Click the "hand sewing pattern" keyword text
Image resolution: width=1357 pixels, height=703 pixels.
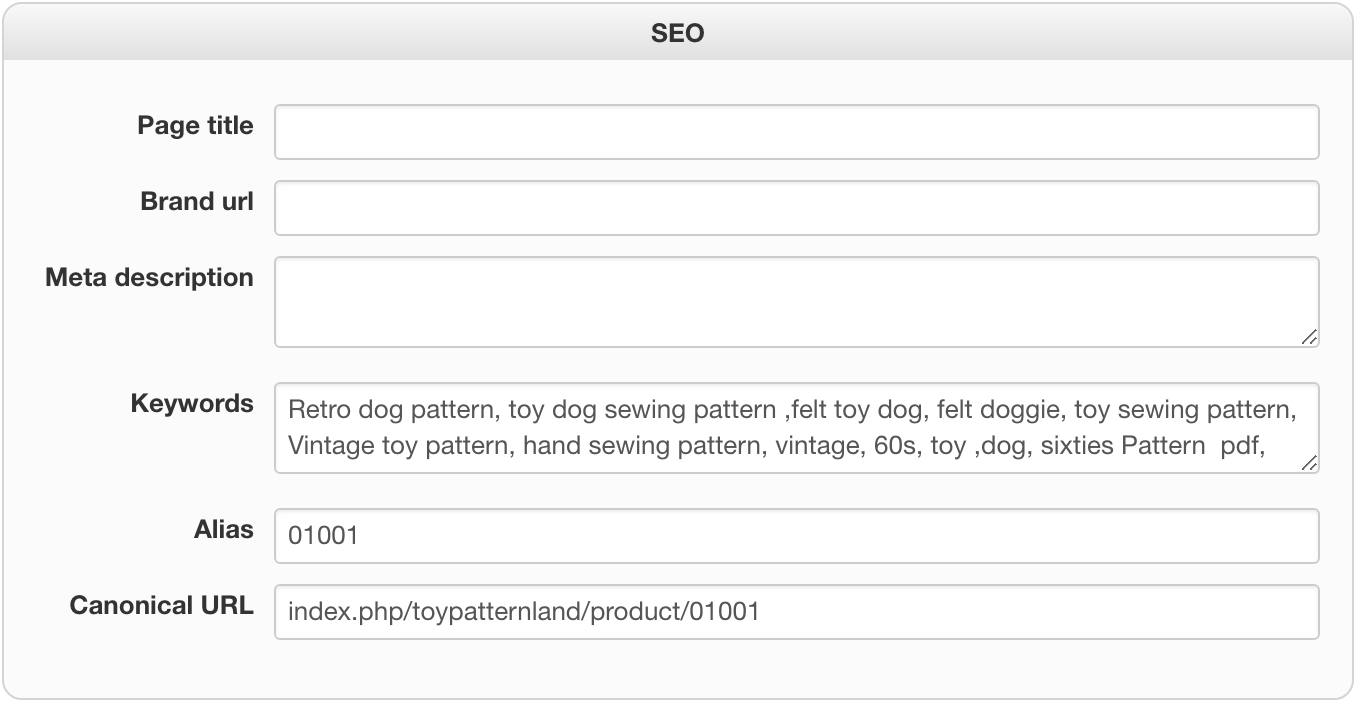coord(639,446)
